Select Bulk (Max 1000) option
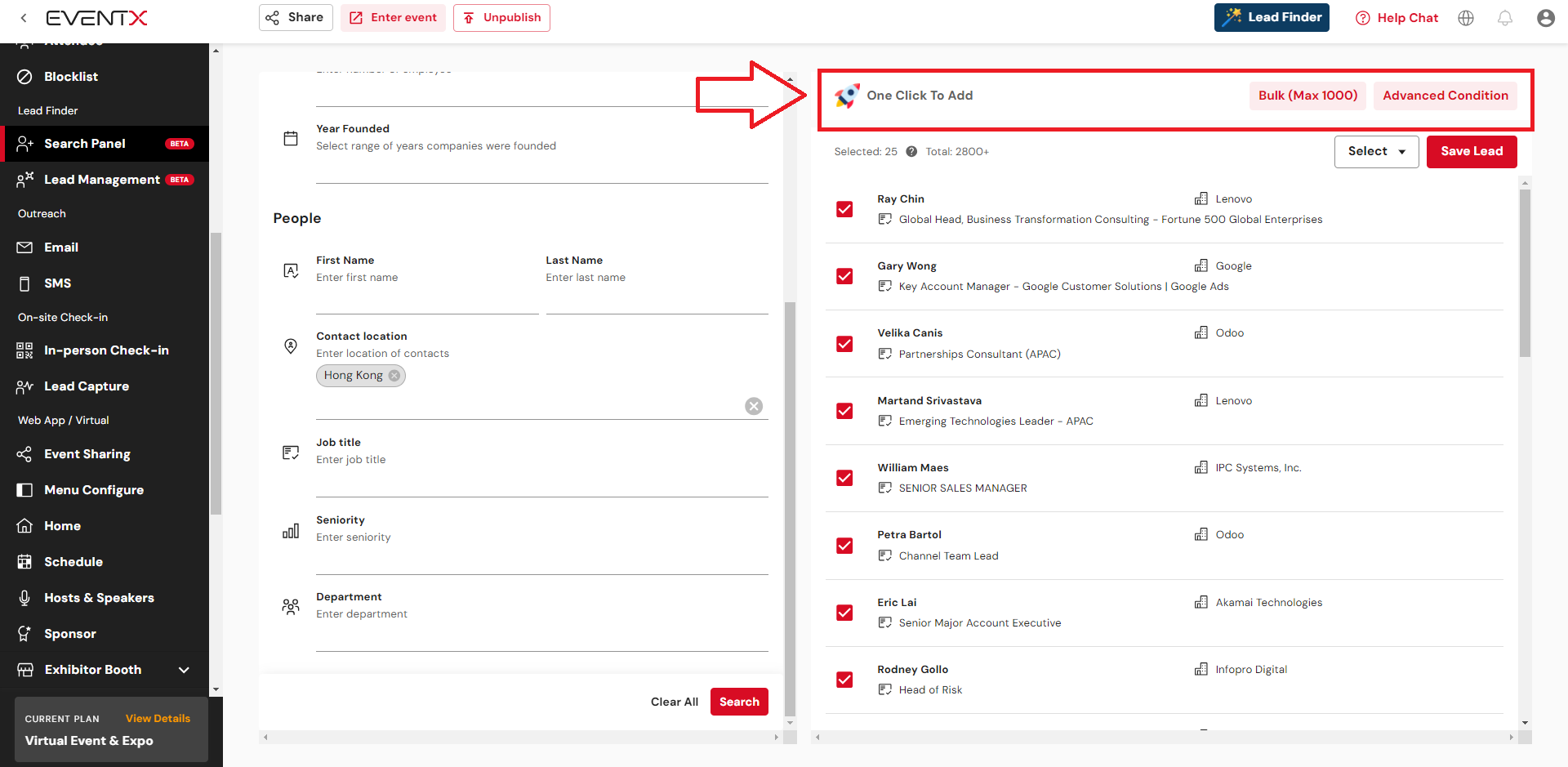Screen dimensions: 1568x767 point(1307,96)
